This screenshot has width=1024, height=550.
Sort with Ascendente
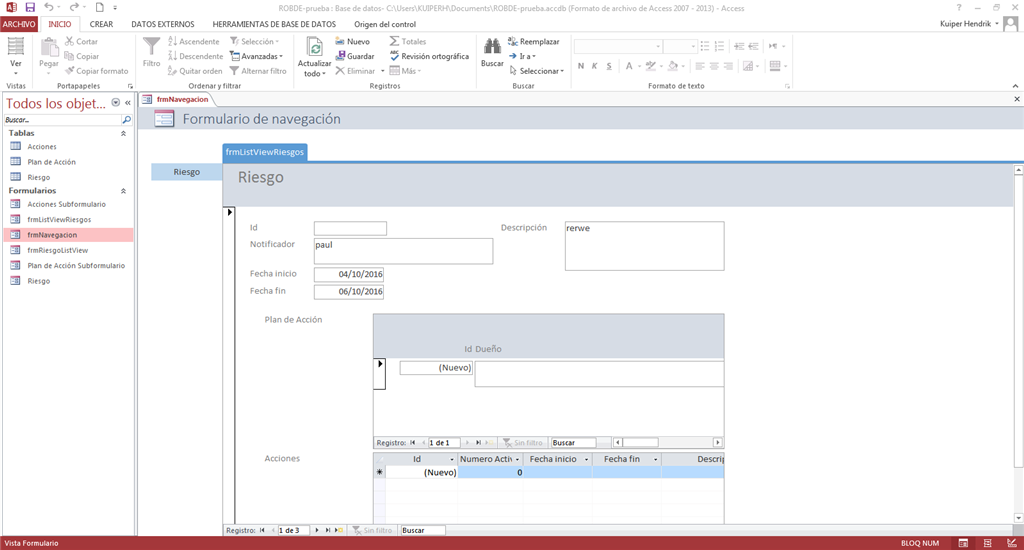(x=193, y=41)
